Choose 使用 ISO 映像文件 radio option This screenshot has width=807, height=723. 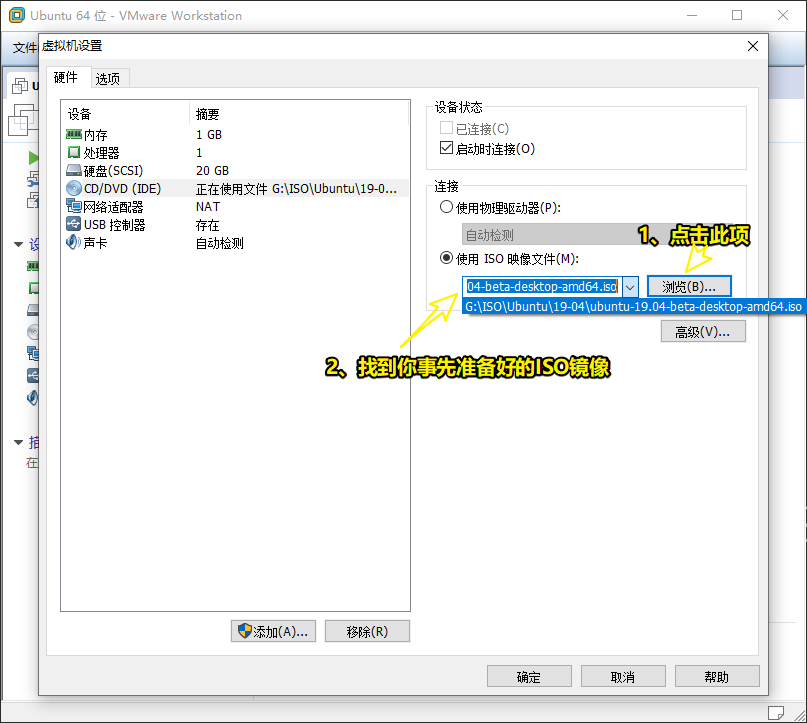pos(447,258)
